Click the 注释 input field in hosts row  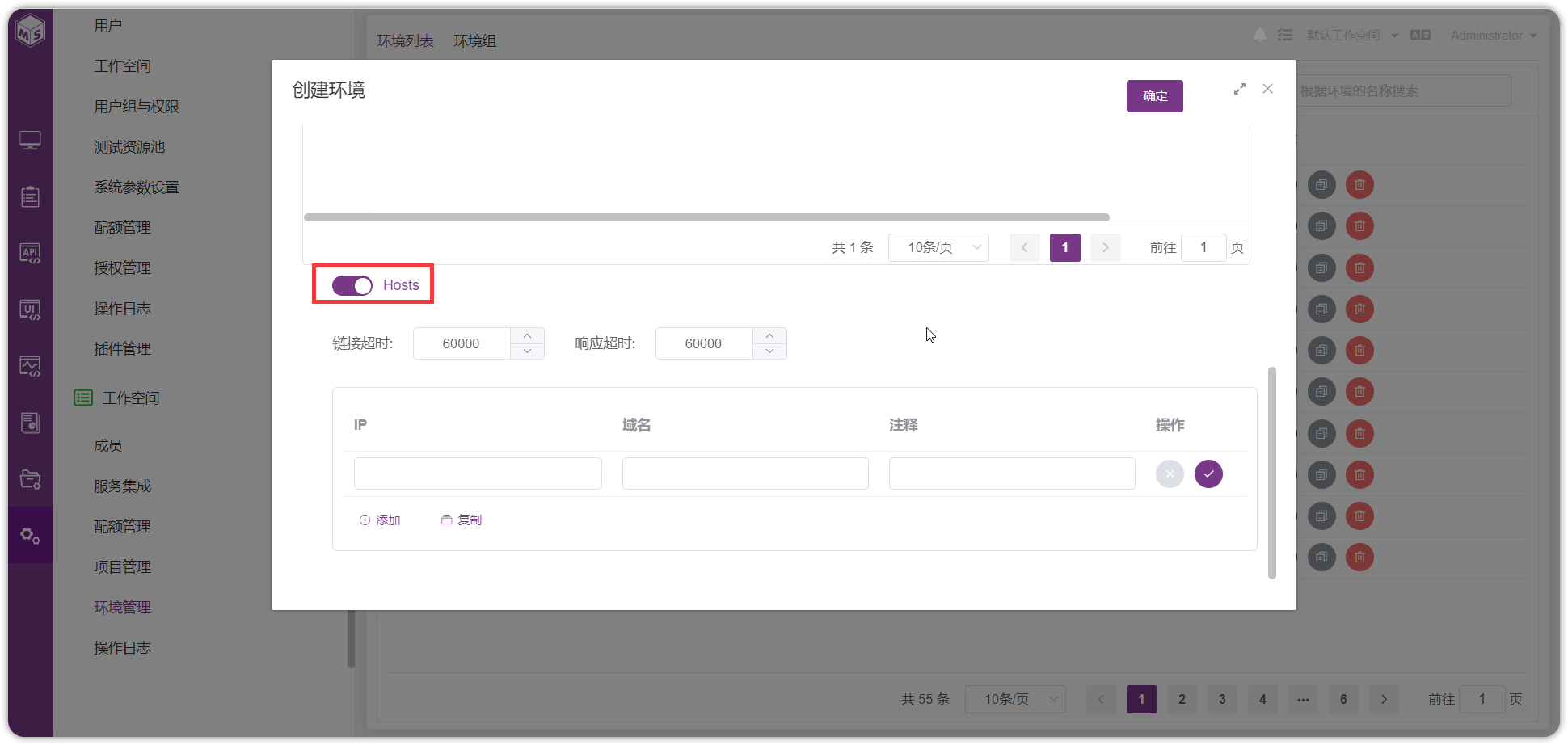(1012, 474)
